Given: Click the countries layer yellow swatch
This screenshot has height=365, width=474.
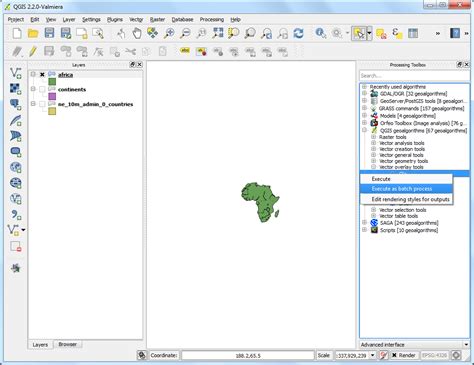Looking at the screenshot, I should coord(52,111).
